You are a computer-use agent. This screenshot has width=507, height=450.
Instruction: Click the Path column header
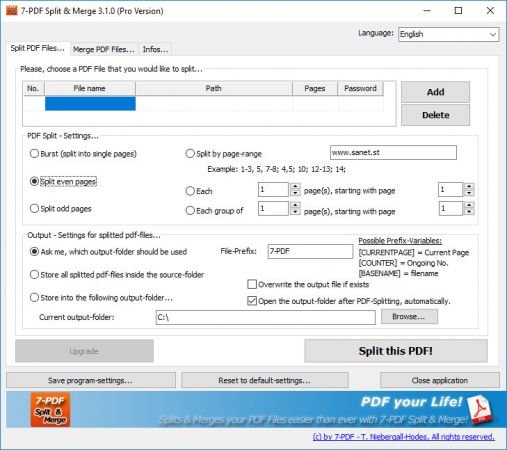point(214,89)
